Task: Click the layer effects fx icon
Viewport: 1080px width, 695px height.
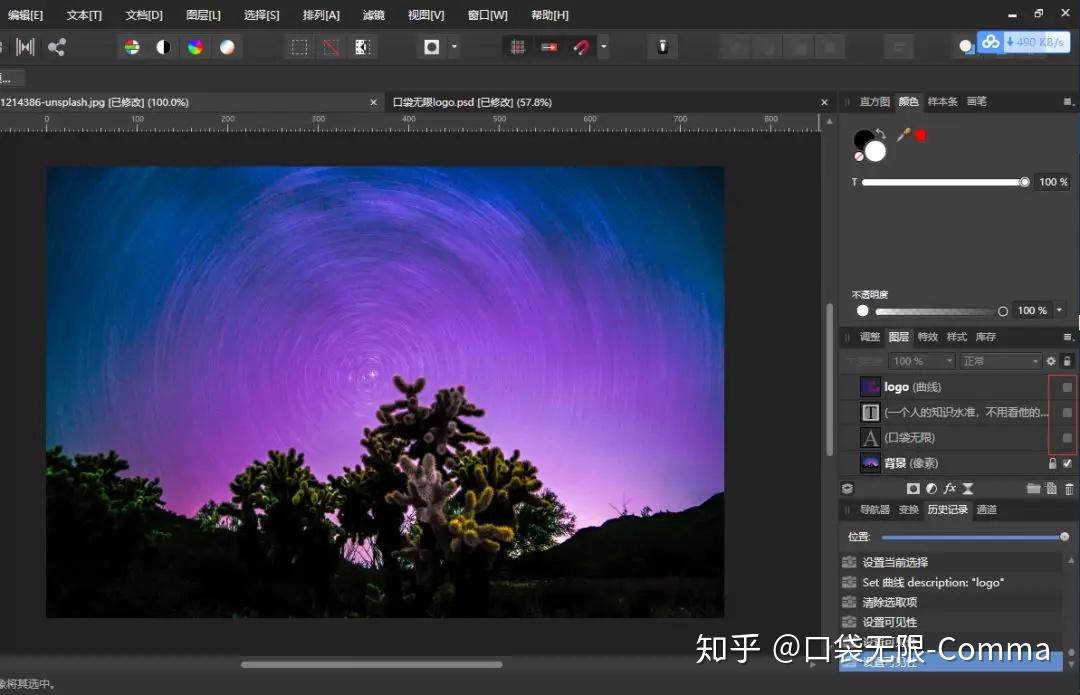Action: [x=950, y=488]
